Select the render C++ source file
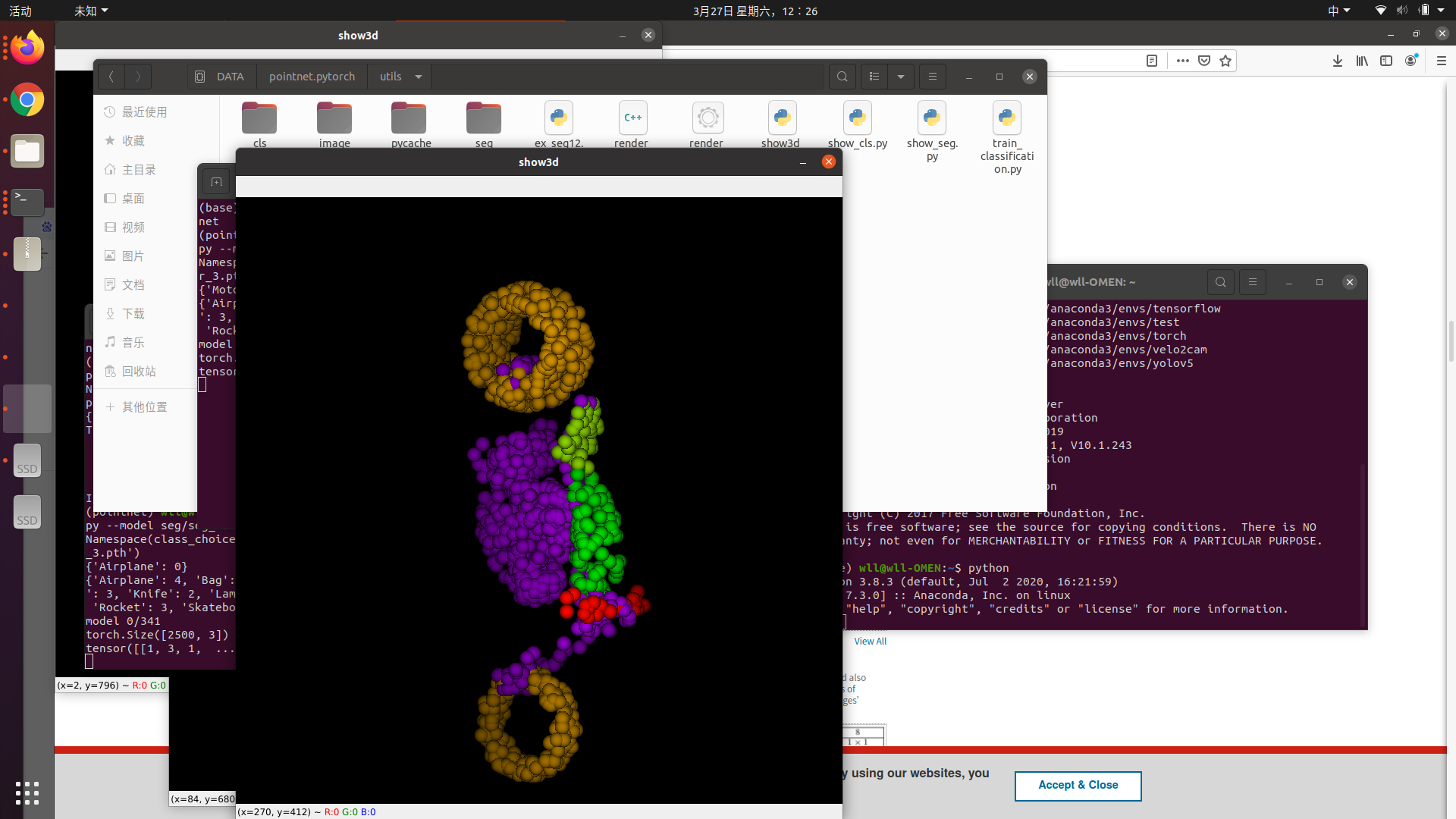 [x=632, y=124]
